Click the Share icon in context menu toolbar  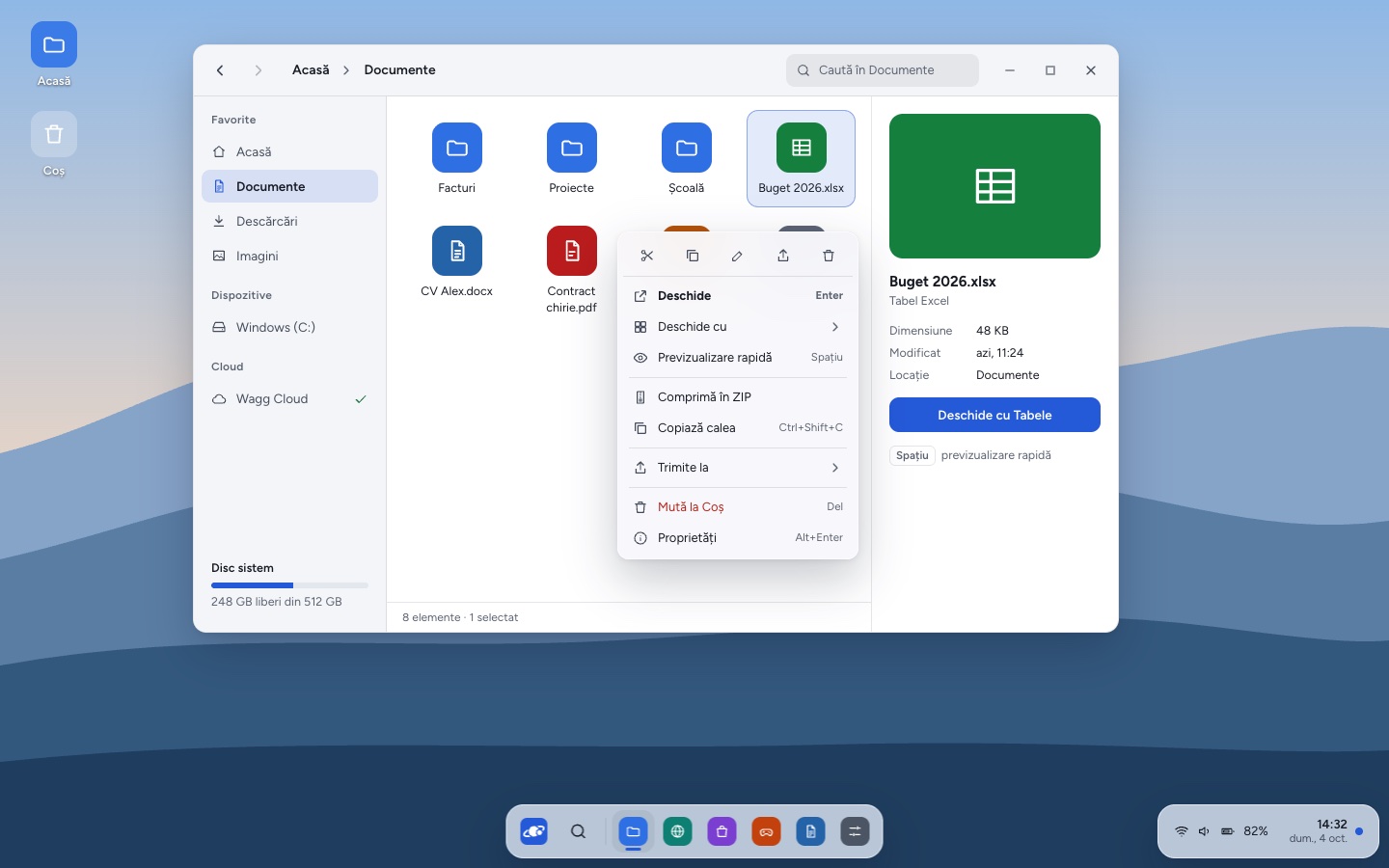tap(783, 256)
